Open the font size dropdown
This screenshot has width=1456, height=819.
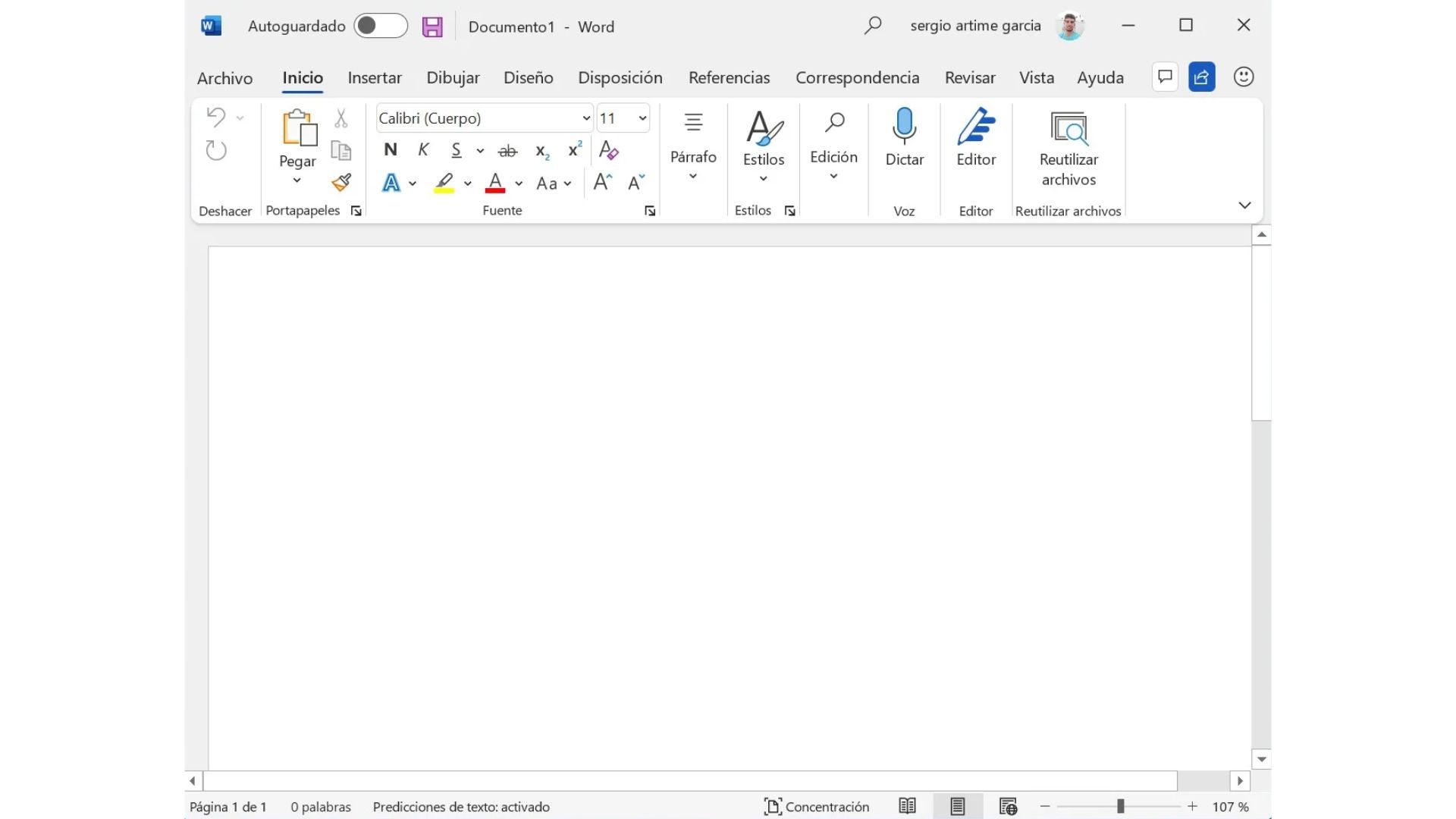642,118
